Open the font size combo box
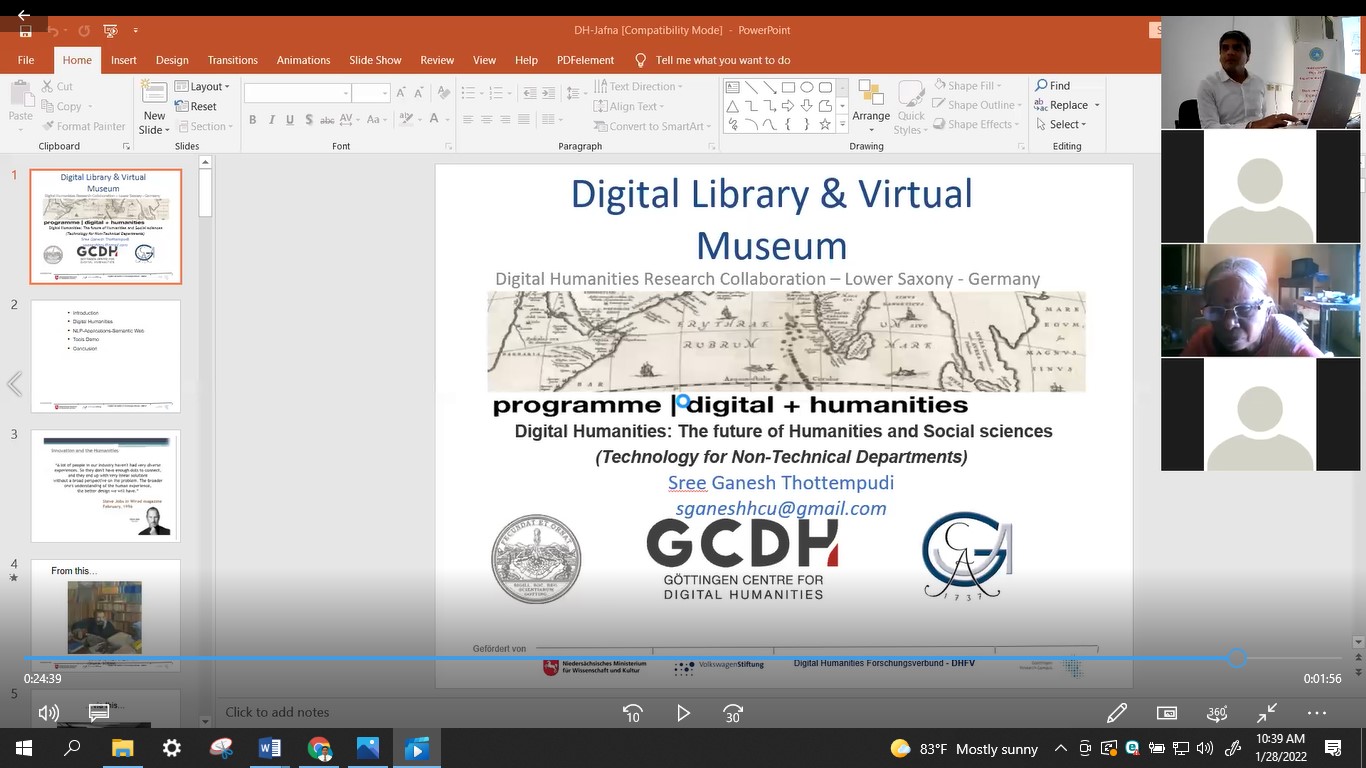 coord(371,93)
